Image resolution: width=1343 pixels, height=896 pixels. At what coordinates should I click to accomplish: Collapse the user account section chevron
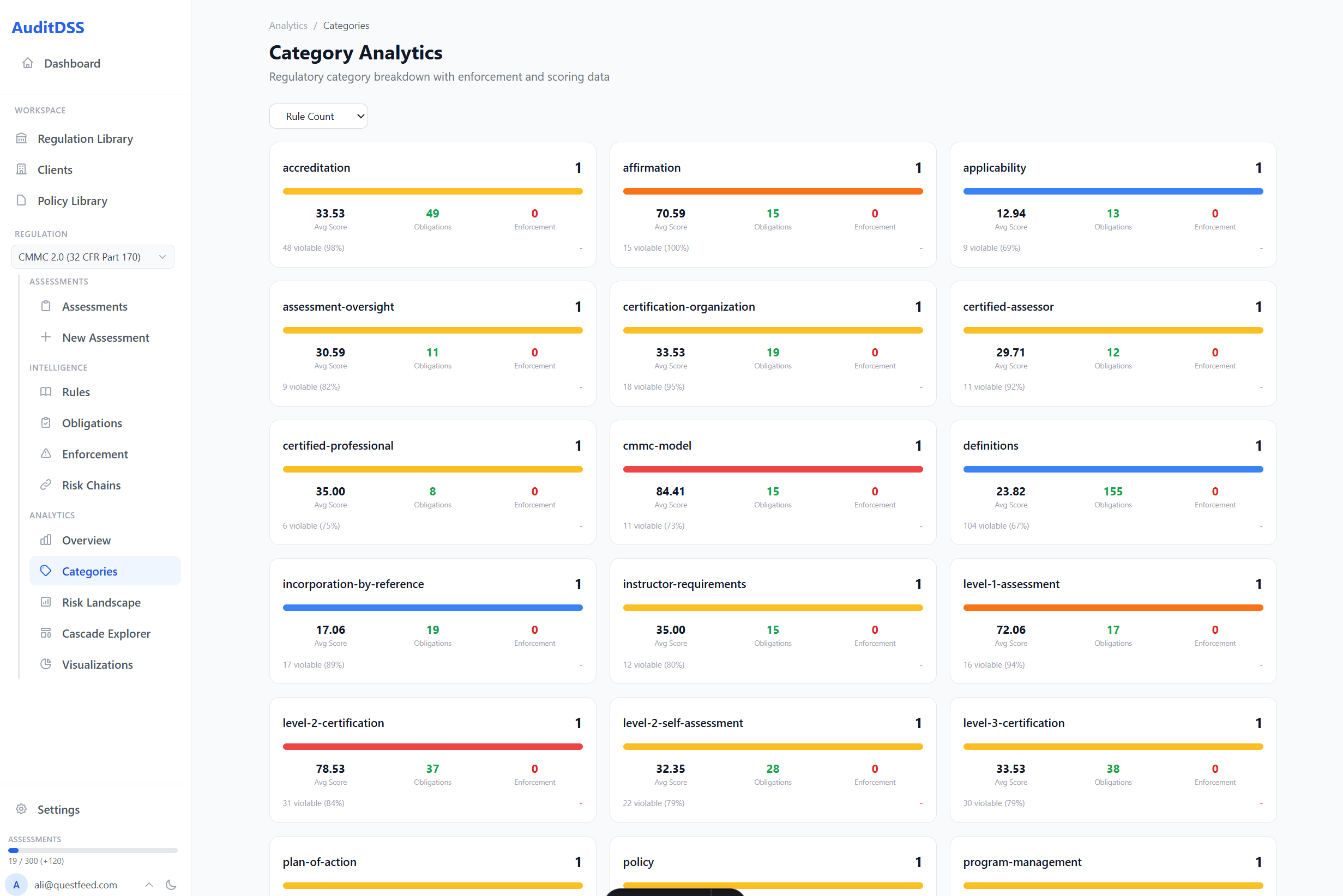pyautogui.click(x=149, y=885)
